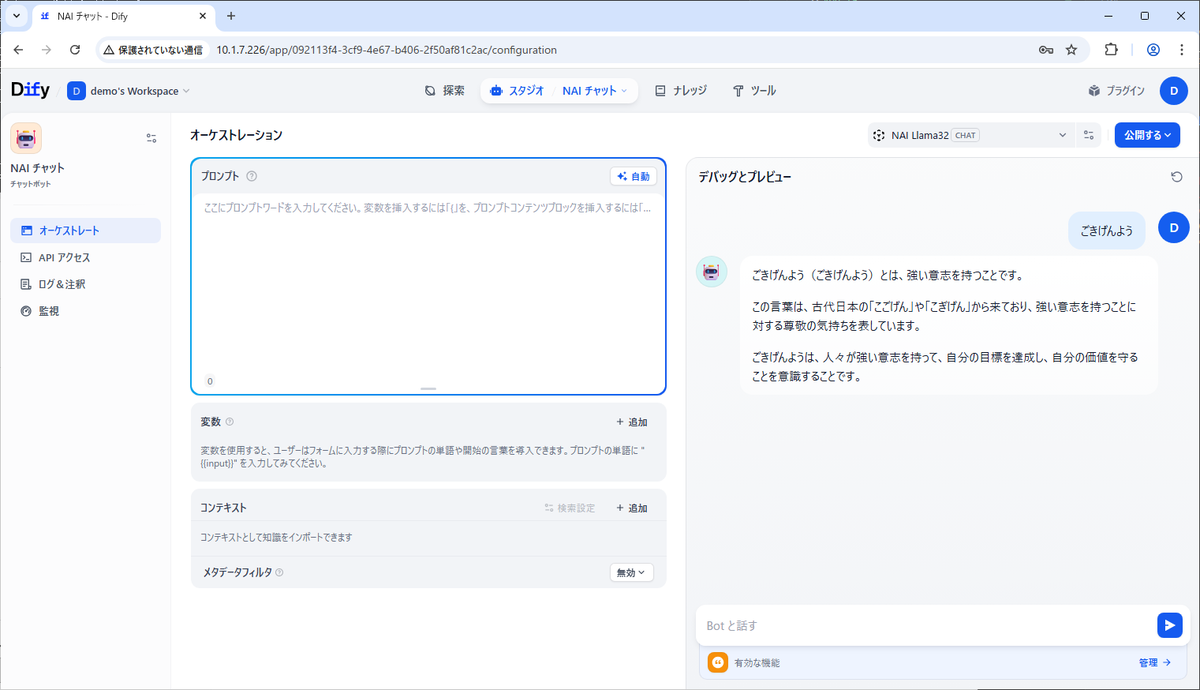Open 管理 manage features link
Screen dimensions: 1200x690
[x=1154, y=663]
